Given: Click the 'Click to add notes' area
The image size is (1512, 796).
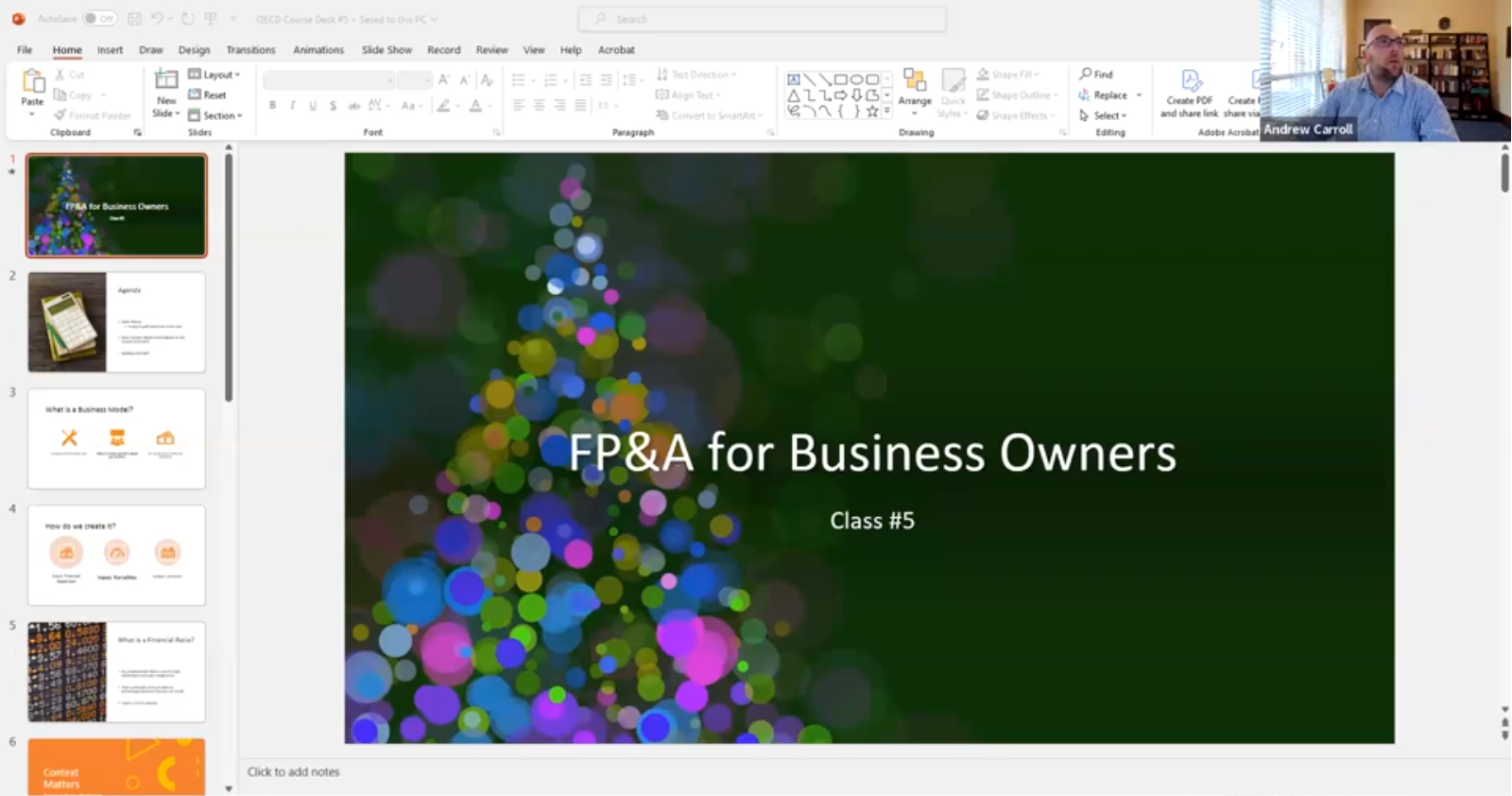Looking at the screenshot, I should (x=293, y=772).
